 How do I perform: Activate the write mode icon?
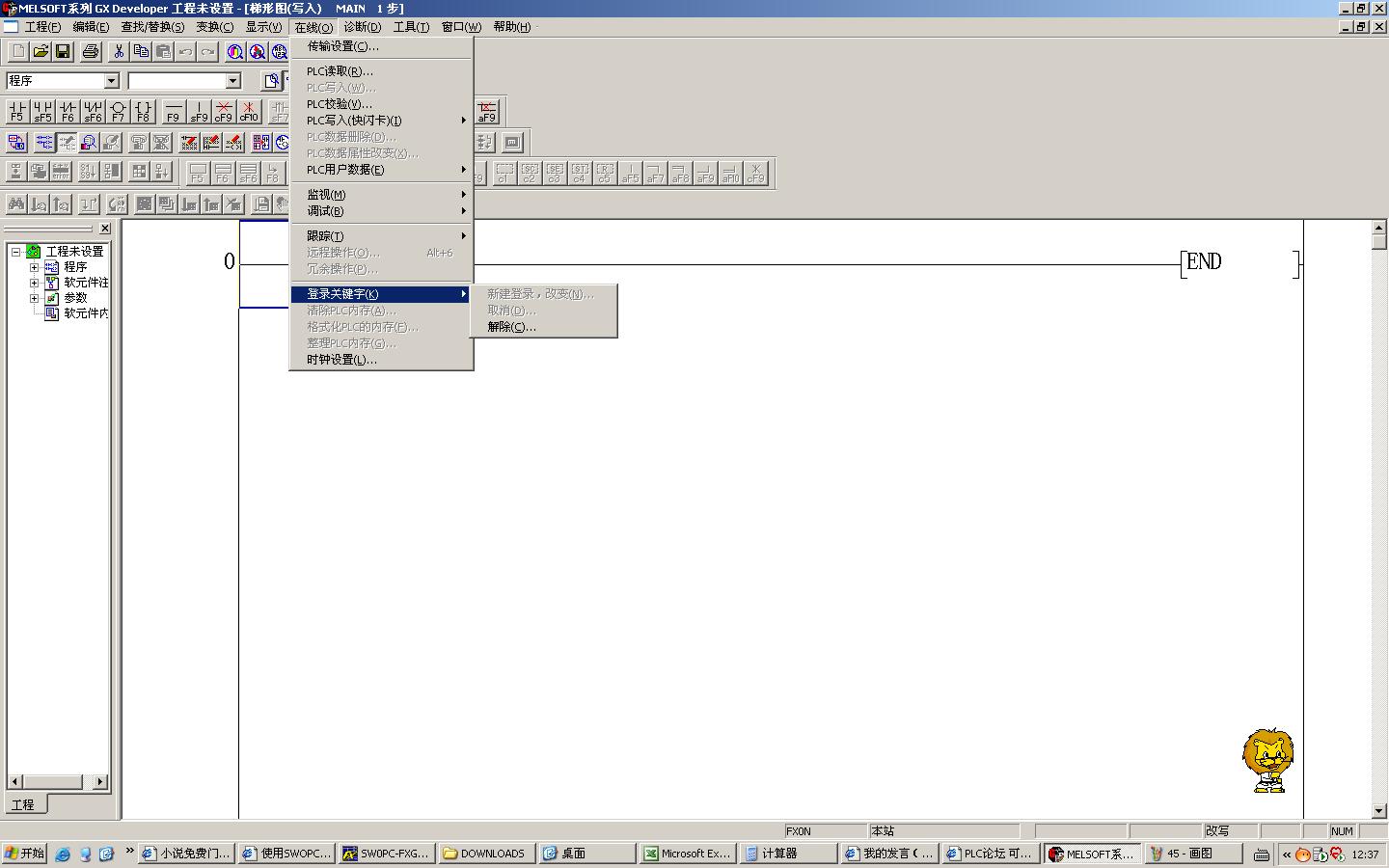(x=67, y=143)
